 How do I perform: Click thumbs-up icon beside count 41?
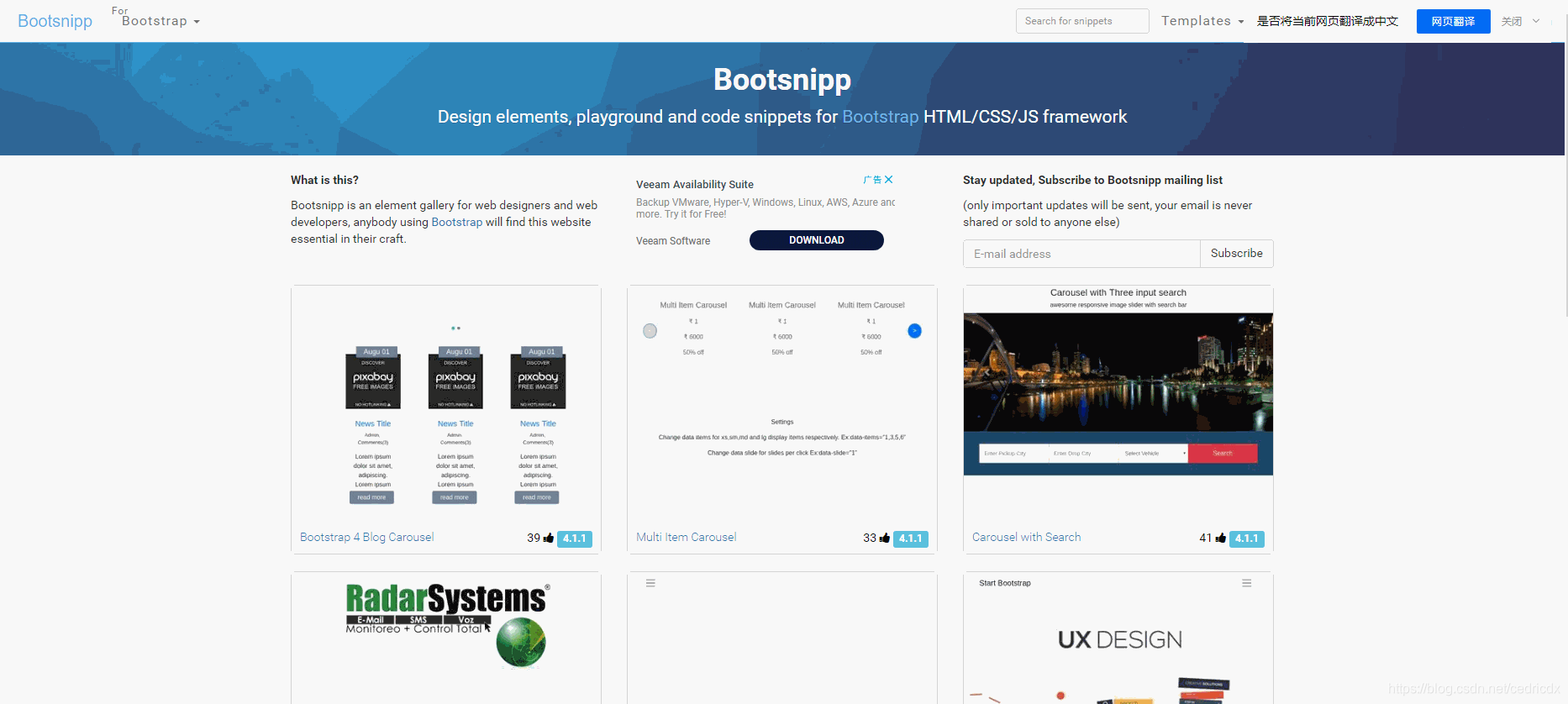1221,539
